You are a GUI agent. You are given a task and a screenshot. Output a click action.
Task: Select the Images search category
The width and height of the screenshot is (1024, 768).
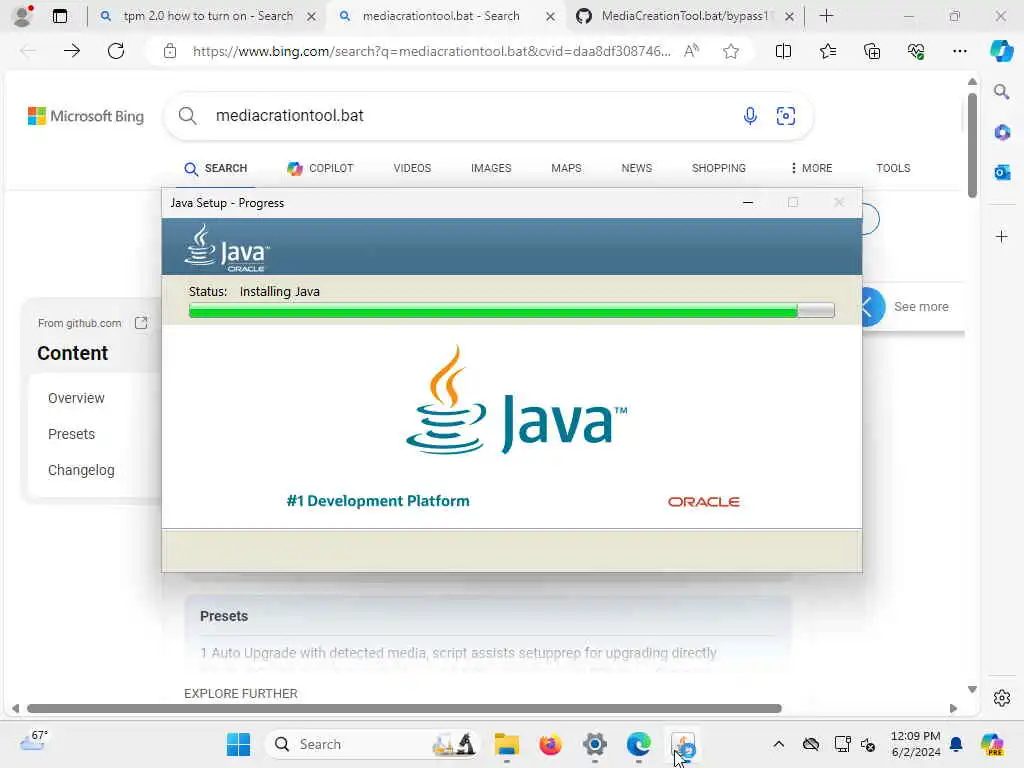491,168
